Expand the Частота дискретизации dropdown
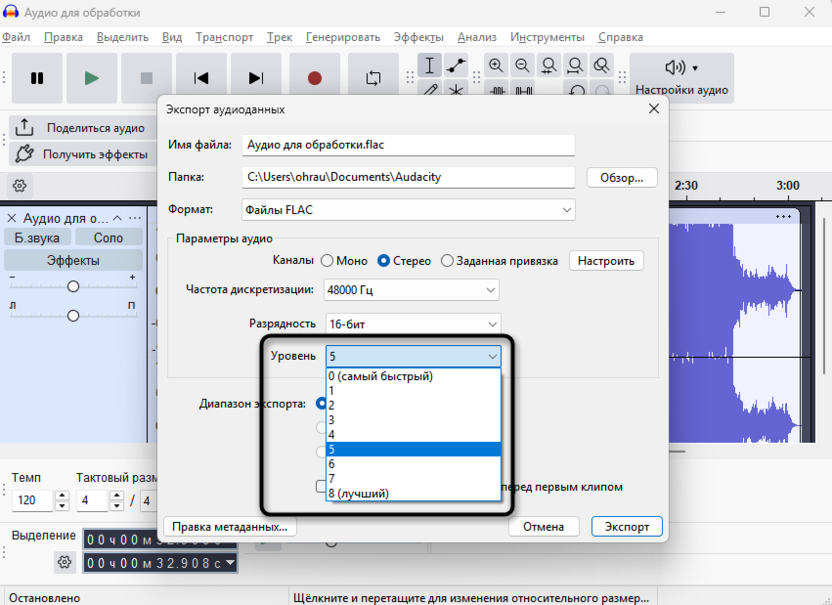The image size is (832, 605). 411,290
